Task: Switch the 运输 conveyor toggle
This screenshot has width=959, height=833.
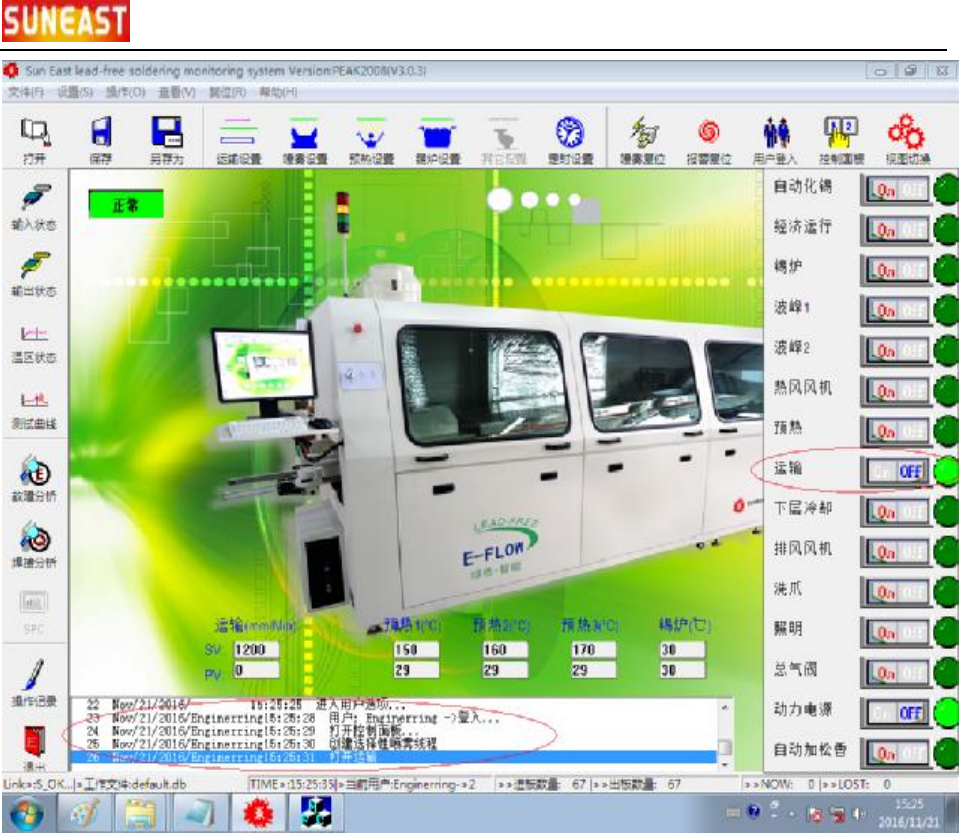Action: pyautogui.click(x=897, y=472)
